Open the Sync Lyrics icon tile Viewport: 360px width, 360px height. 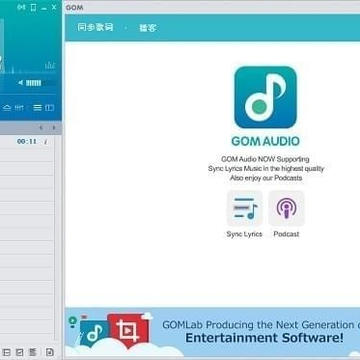tap(245, 208)
